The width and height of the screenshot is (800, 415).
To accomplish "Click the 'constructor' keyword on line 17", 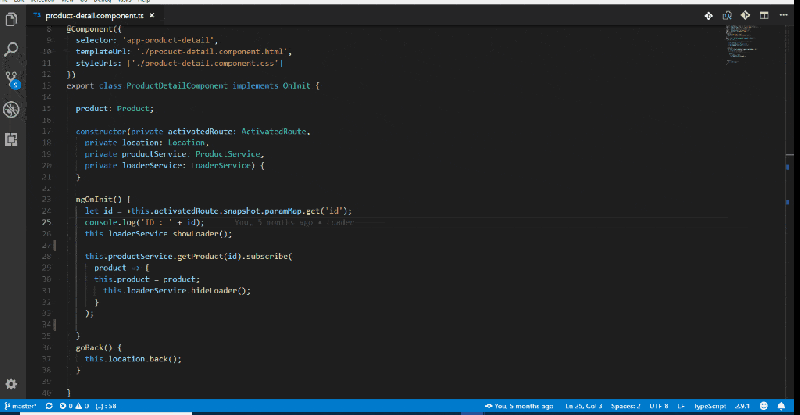I will point(101,132).
